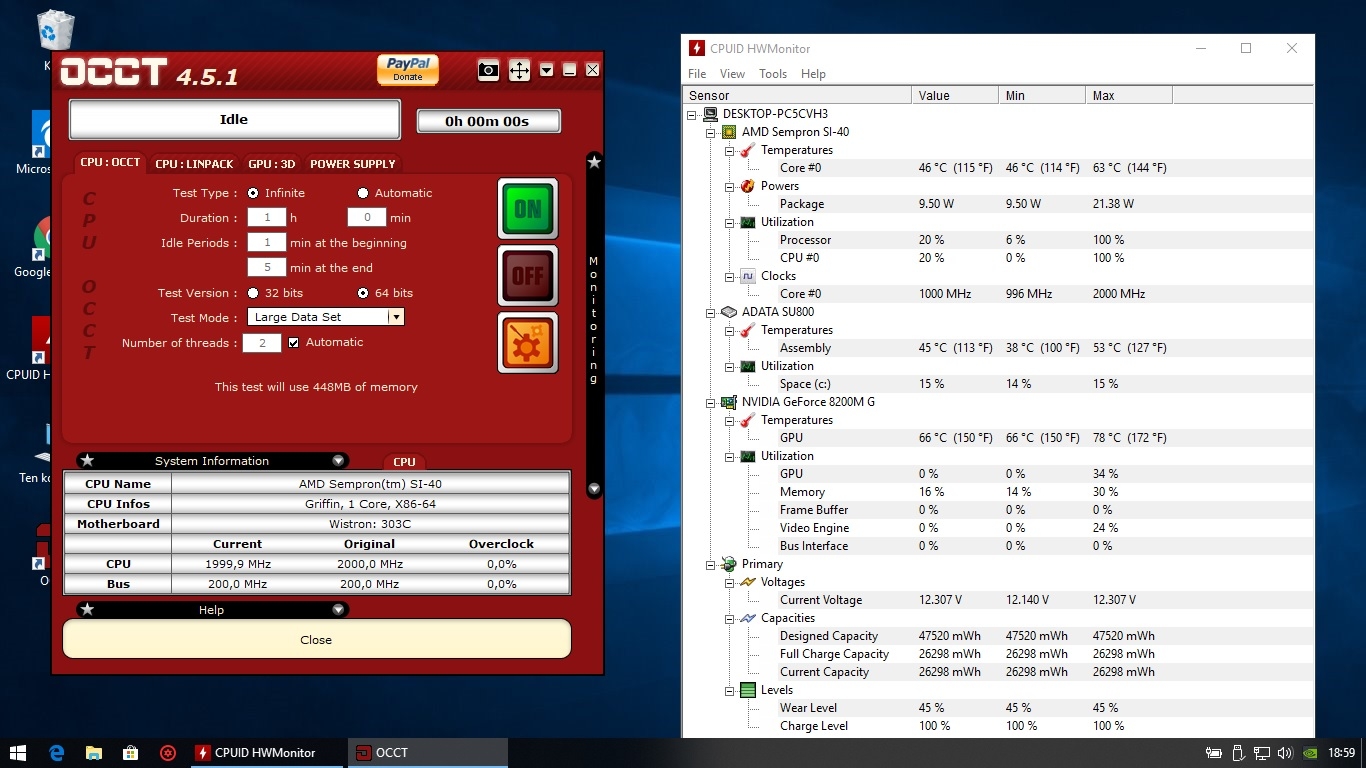Click the Clocks waveform icon
Screen dimensions: 1366x768
pyautogui.click(x=748, y=276)
